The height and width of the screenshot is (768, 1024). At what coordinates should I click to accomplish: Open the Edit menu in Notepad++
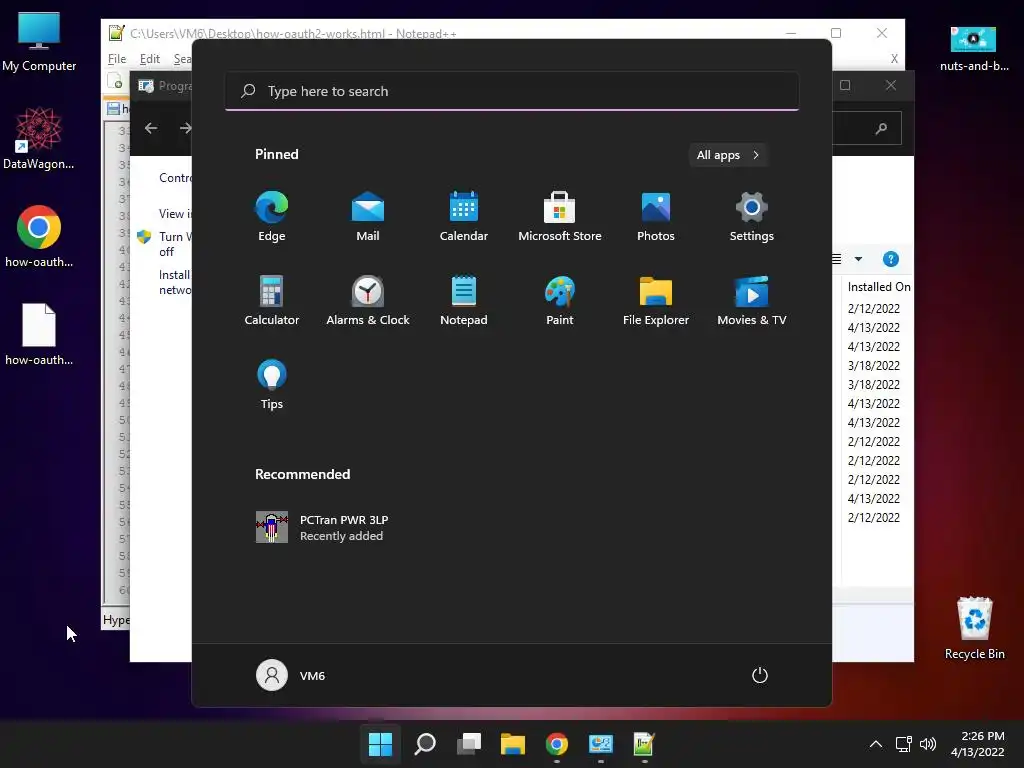point(150,59)
